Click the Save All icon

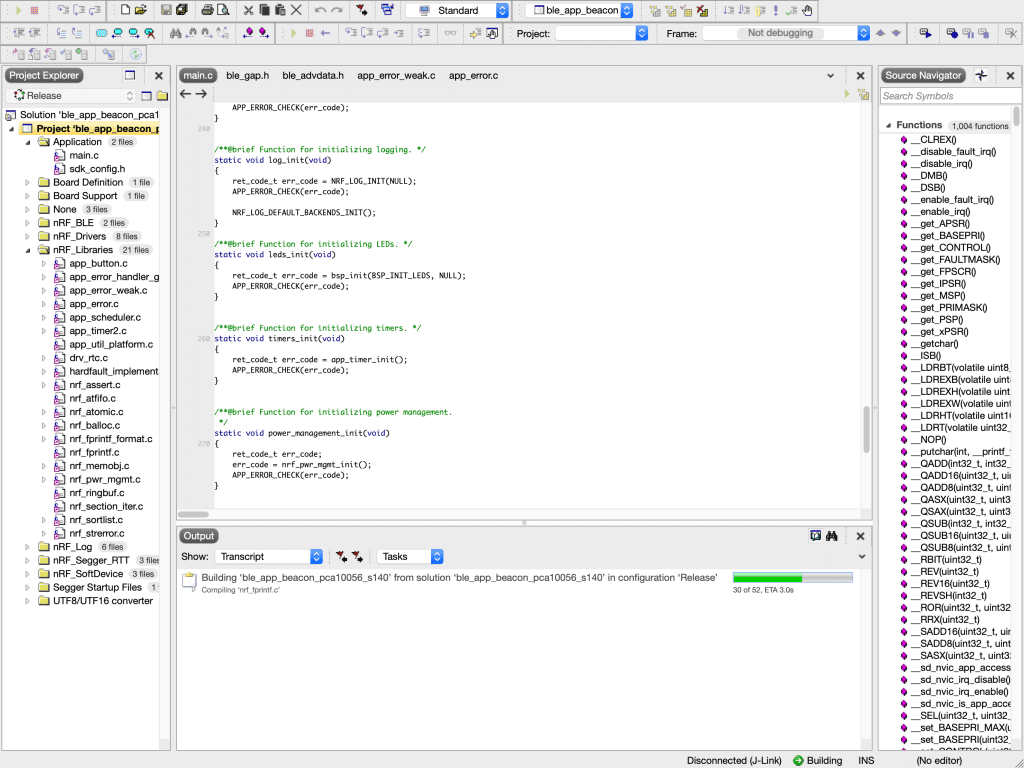click(182, 10)
